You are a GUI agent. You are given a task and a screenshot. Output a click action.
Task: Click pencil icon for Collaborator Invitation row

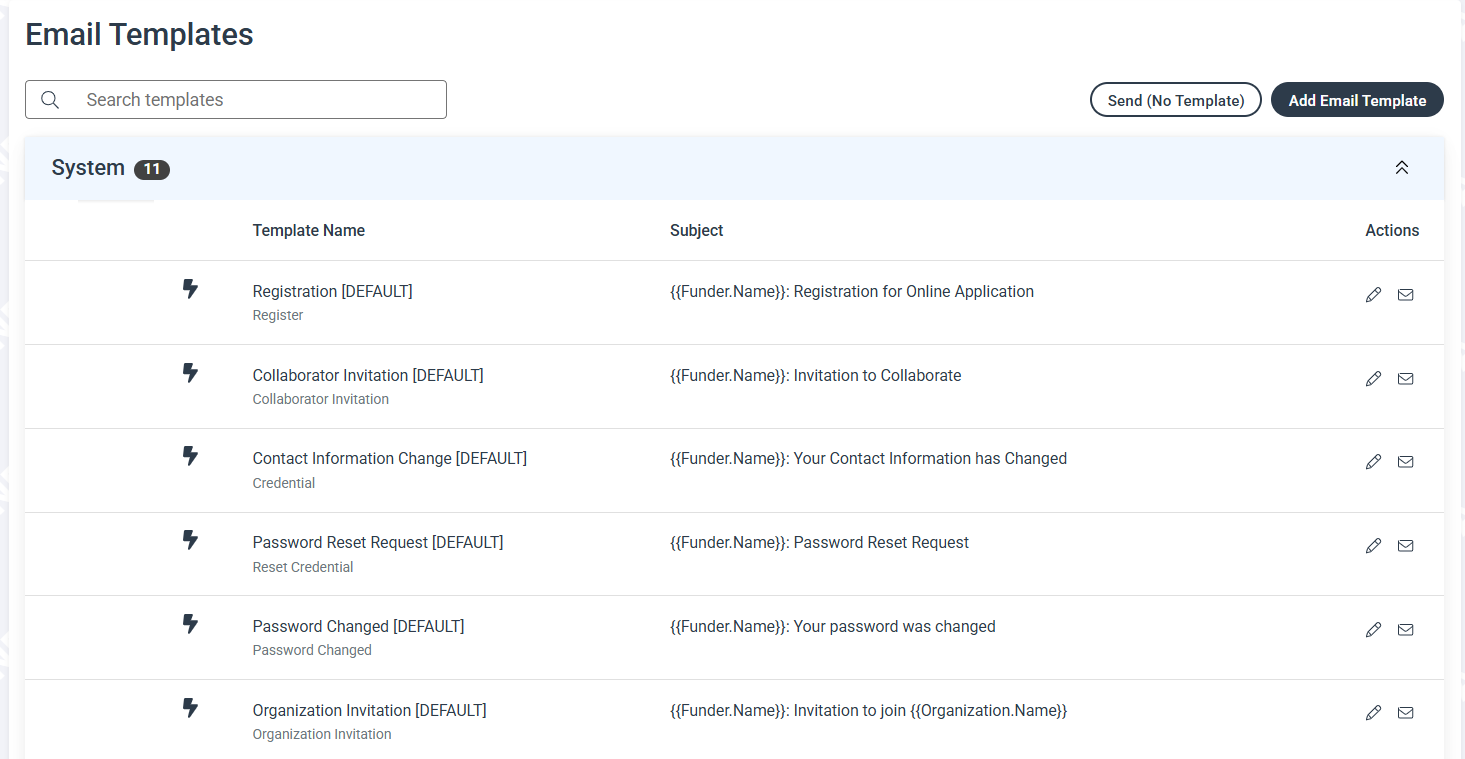click(x=1373, y=378)
